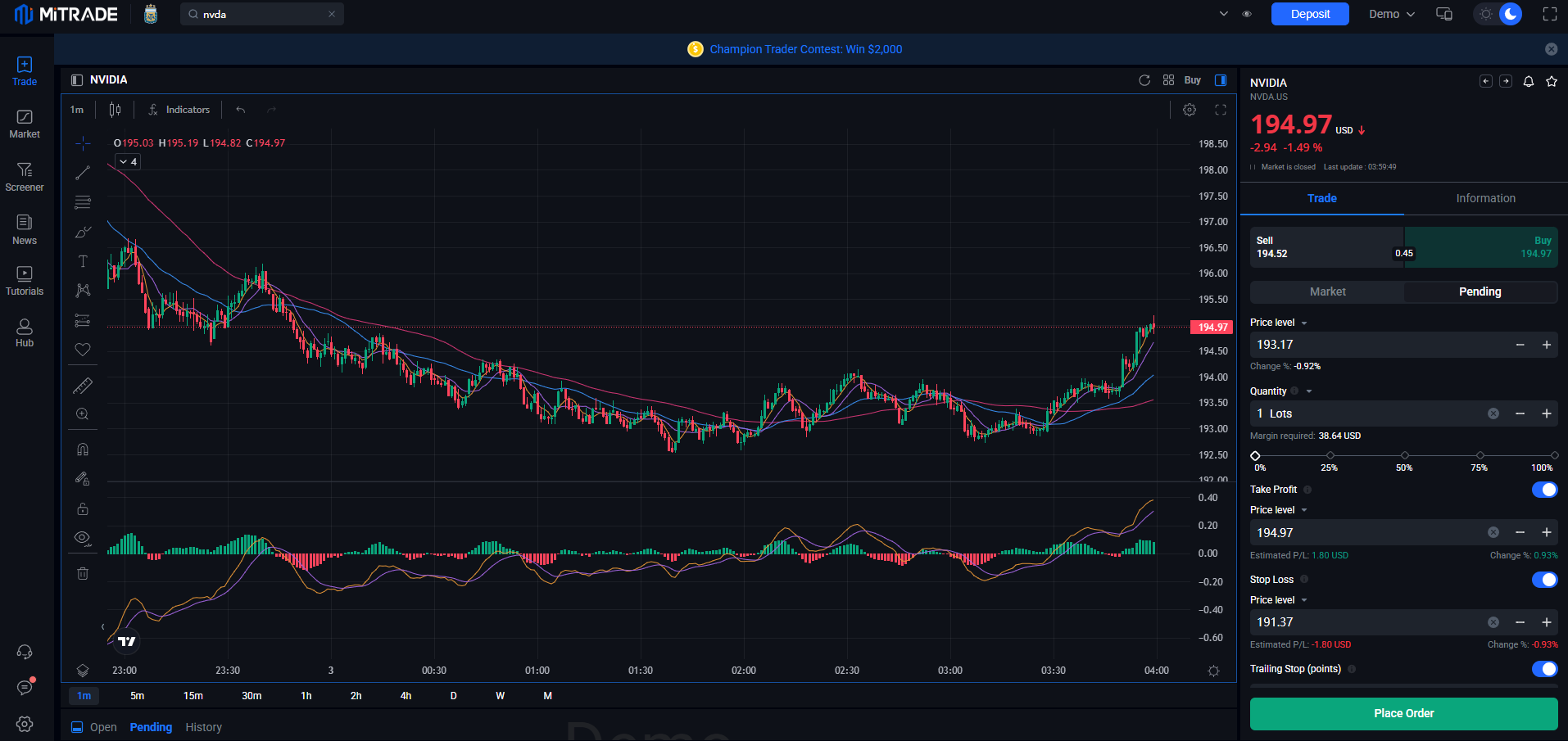Image resolution: width=1568 pixels, height=741 pixels.
Task: Disable the Stop Loss switch
Action: point(1544,580)
